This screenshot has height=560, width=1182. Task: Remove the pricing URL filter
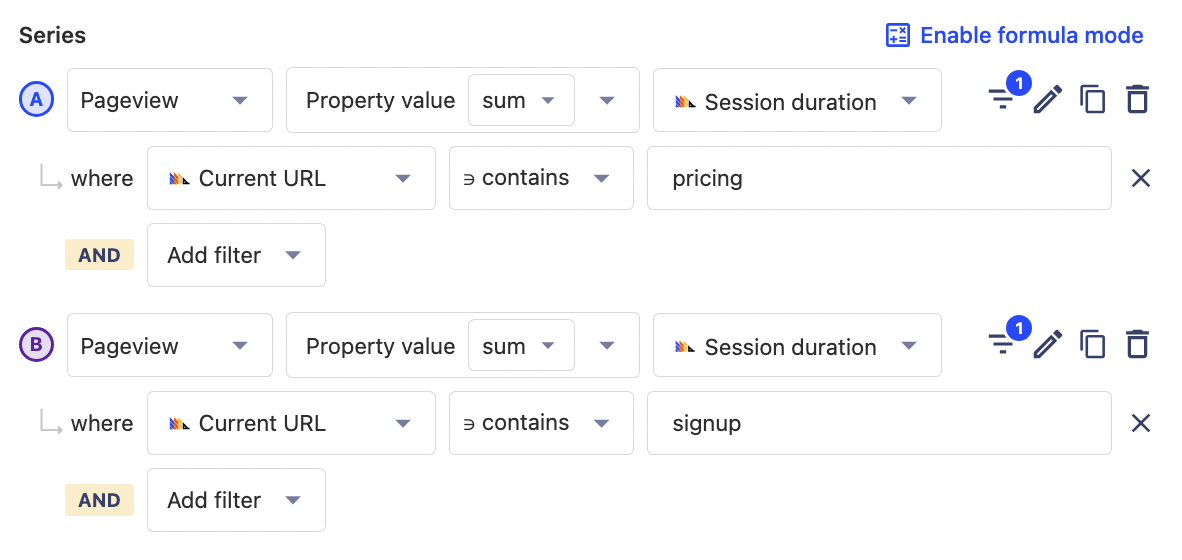click(1140, 178)
